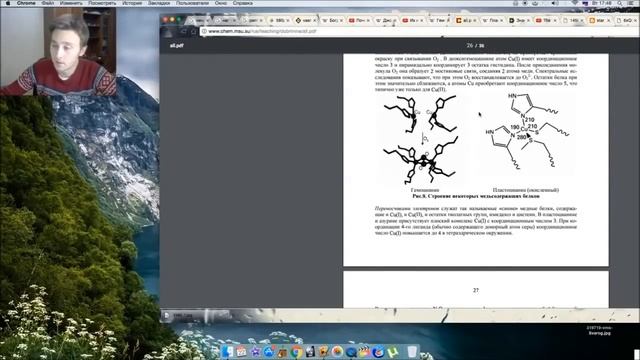Open the Пользователи menu
Screen dimensions: 640x360
click(192, 3)
